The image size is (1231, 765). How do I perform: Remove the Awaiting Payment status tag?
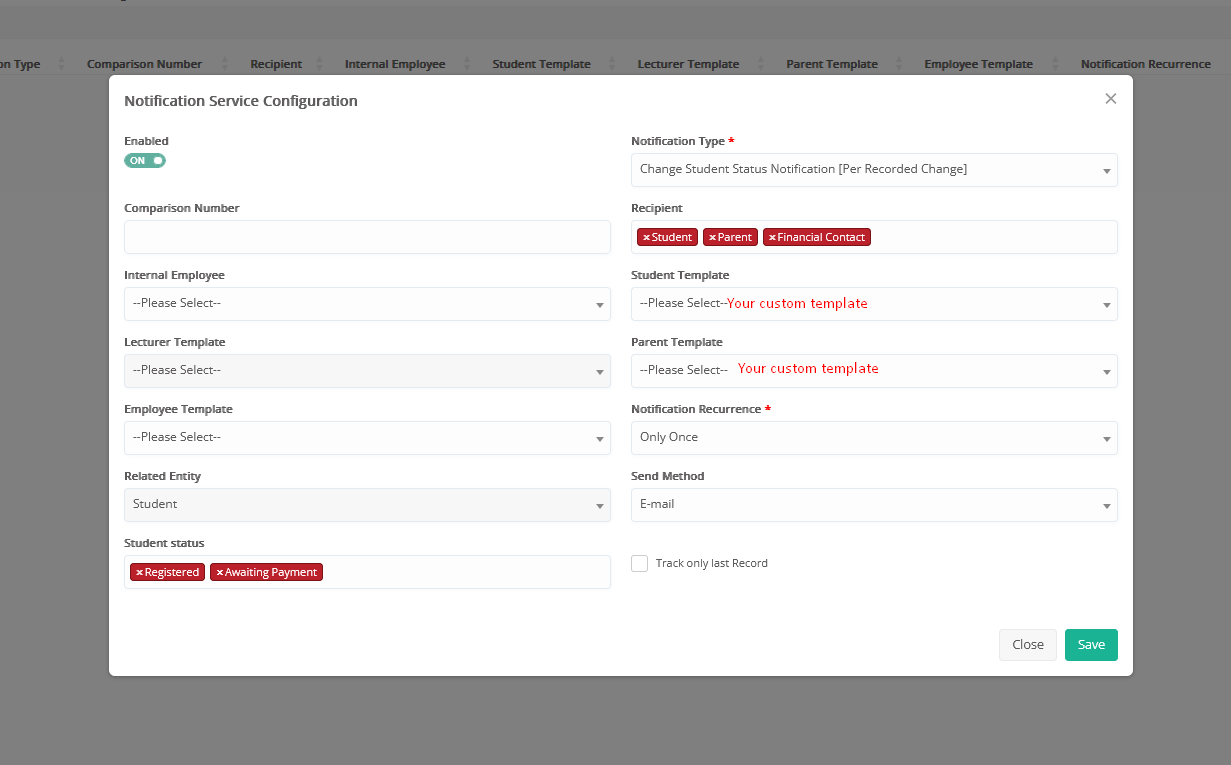pos(219,573)
